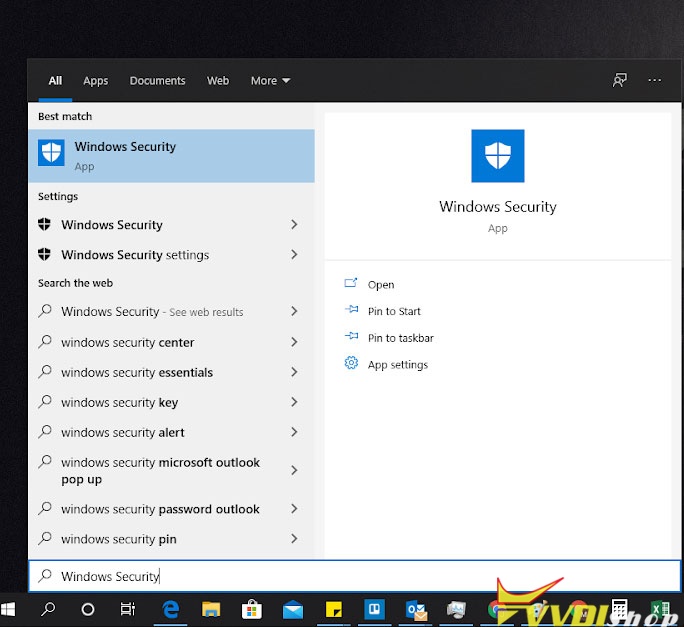Open Sticky Notes from taskbar
The image size is (684, 627).
point(334,610)
